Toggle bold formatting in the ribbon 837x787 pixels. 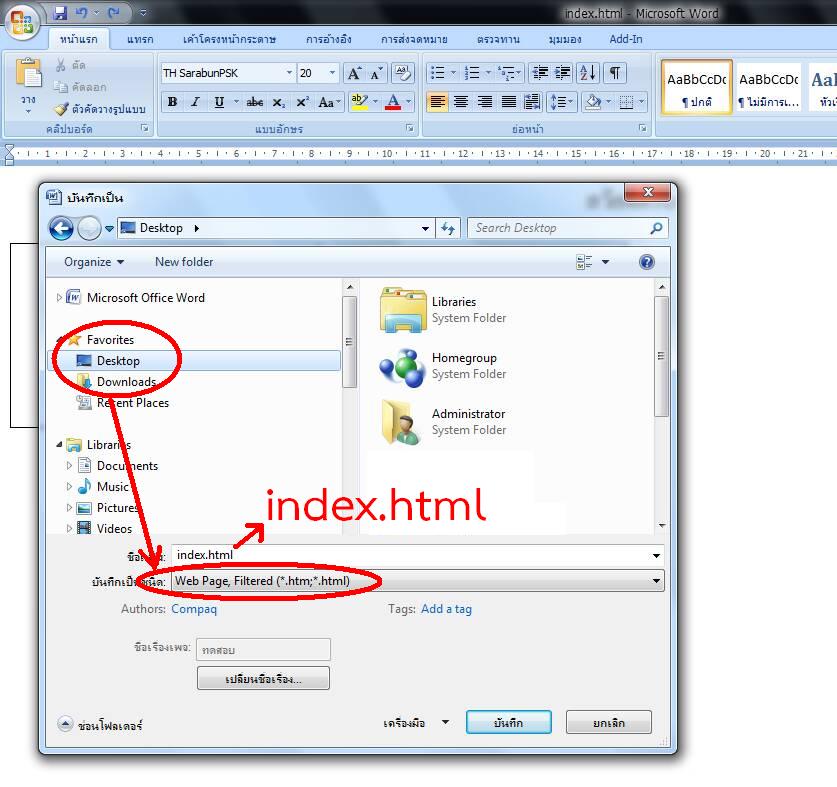172,102
